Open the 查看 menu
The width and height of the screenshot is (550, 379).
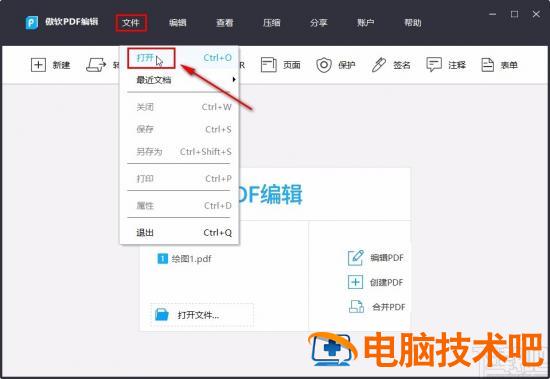pos(224,23)
